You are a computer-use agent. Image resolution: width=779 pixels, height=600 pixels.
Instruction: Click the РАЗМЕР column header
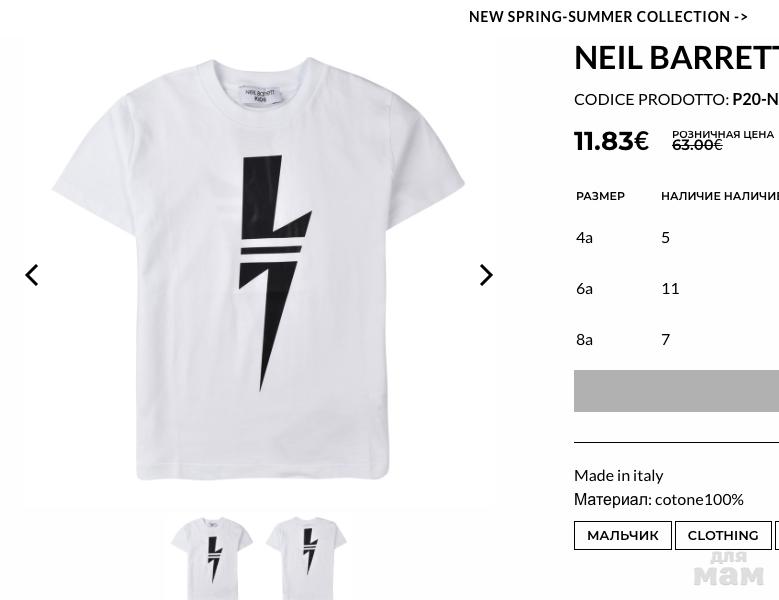[x=600, y=196]
